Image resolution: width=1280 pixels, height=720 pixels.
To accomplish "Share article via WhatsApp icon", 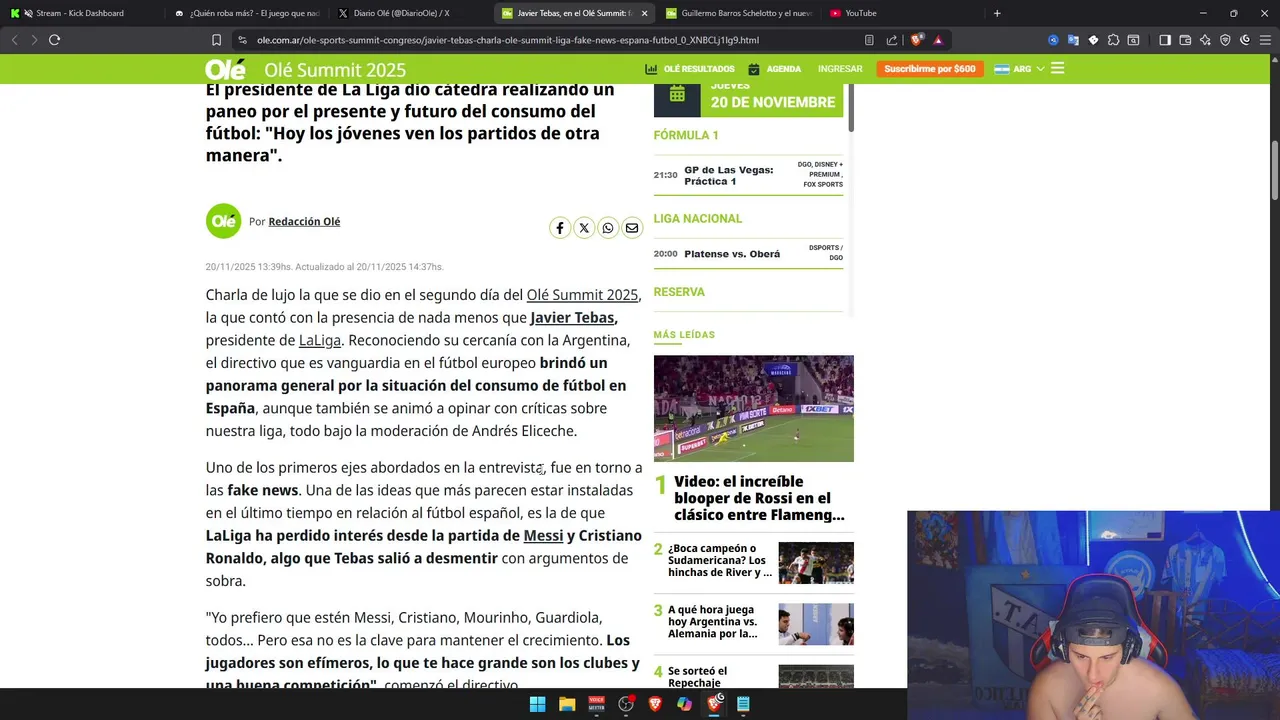I will tap(608, 228).
